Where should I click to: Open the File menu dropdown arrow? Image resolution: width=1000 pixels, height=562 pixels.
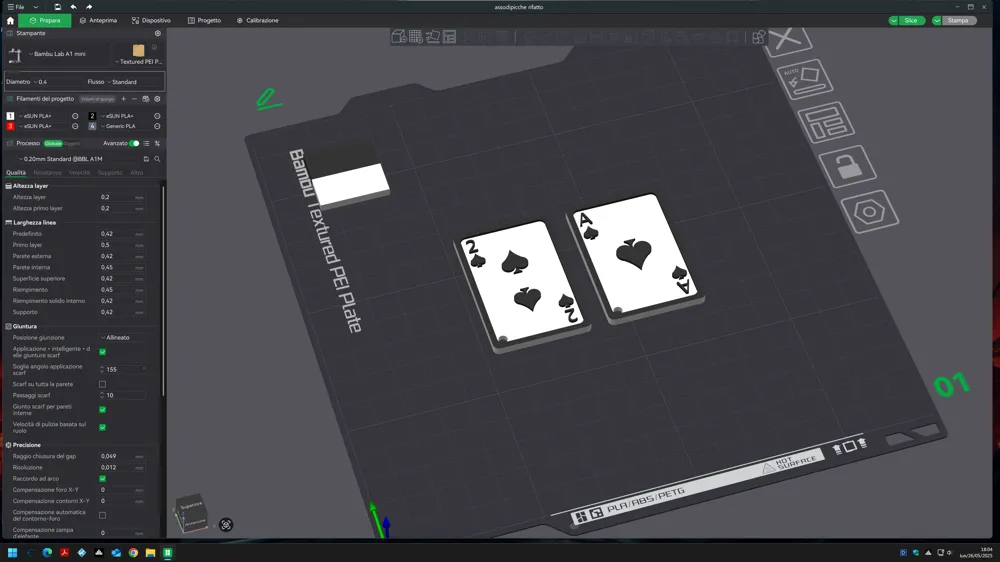[x=35, y=7]
